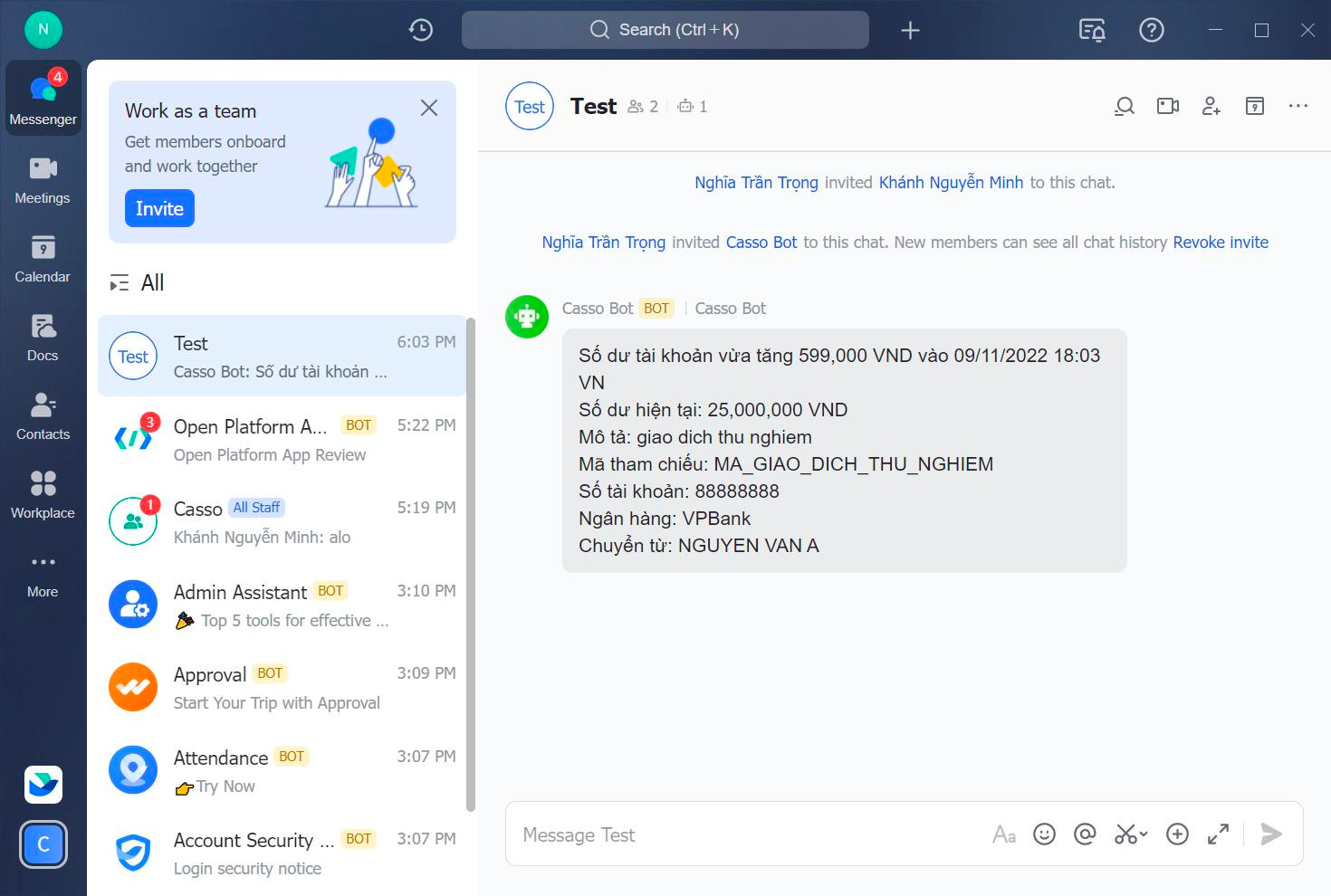
Task: Open the history clock icon in the top bar
Action: point(421,30)
